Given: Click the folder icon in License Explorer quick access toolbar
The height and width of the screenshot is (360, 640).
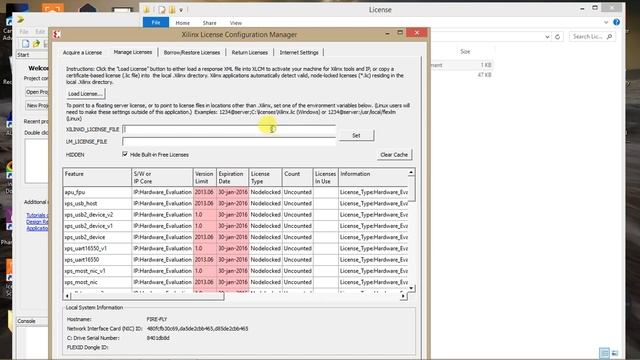Looking at the screenshot, I should 147,9.
